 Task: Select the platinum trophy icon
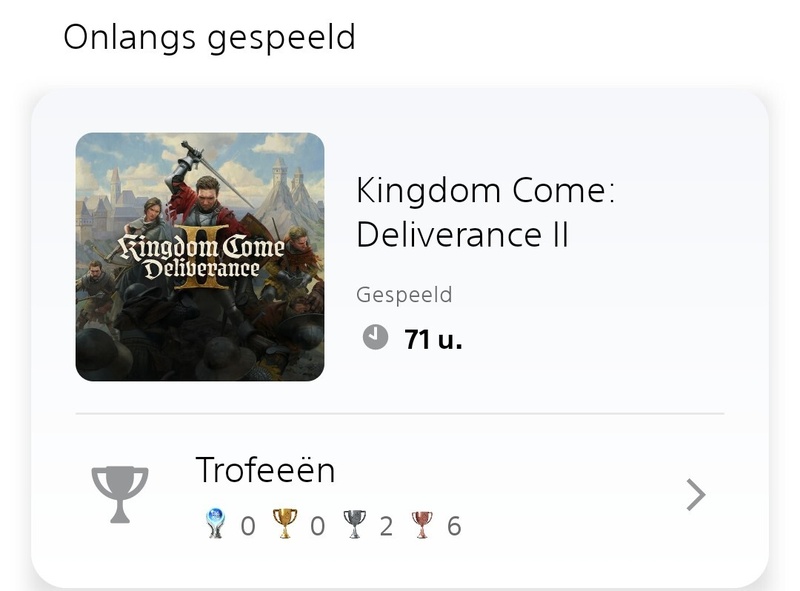click(x=216, y=524)
